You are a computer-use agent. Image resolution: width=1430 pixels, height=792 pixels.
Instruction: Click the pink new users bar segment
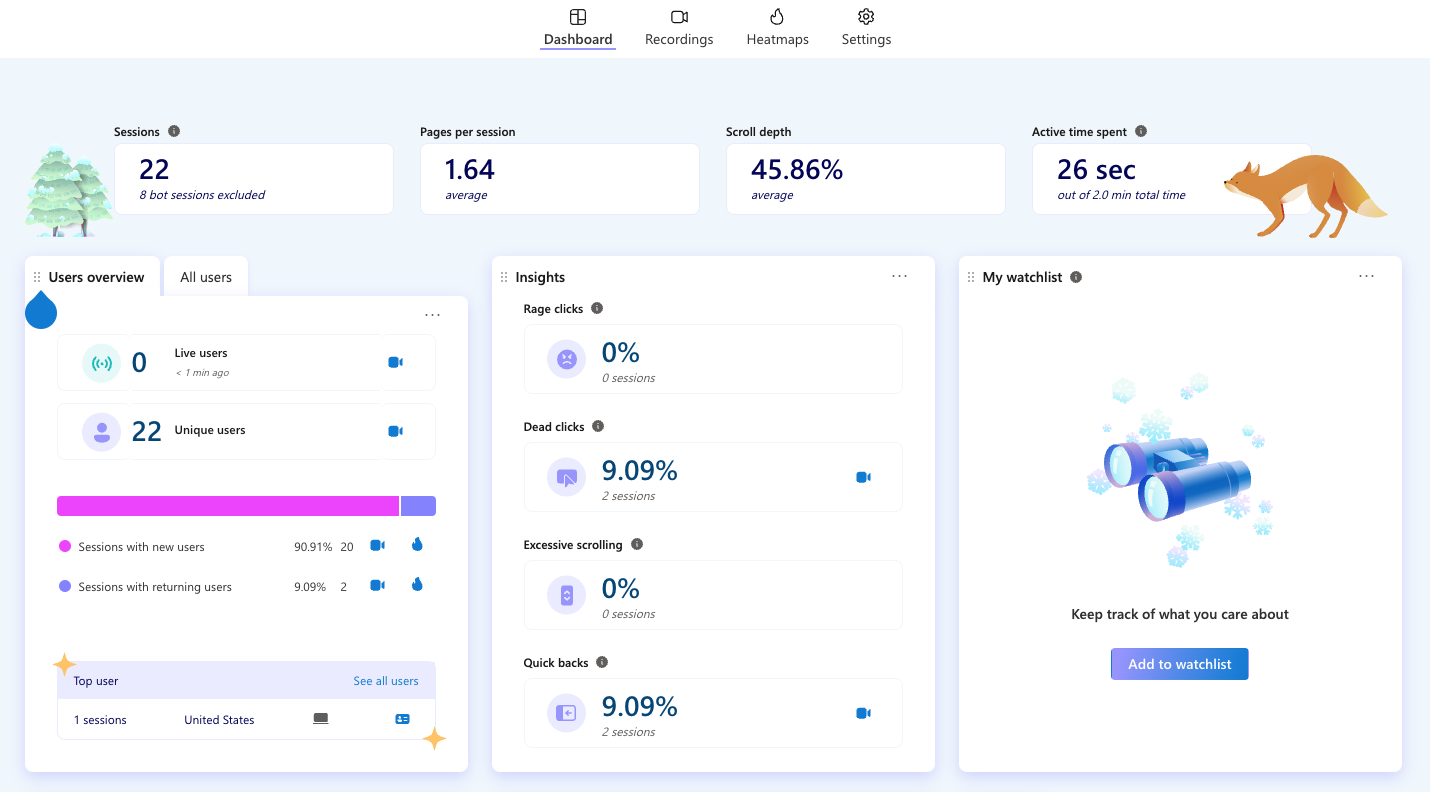coord(228,506)
